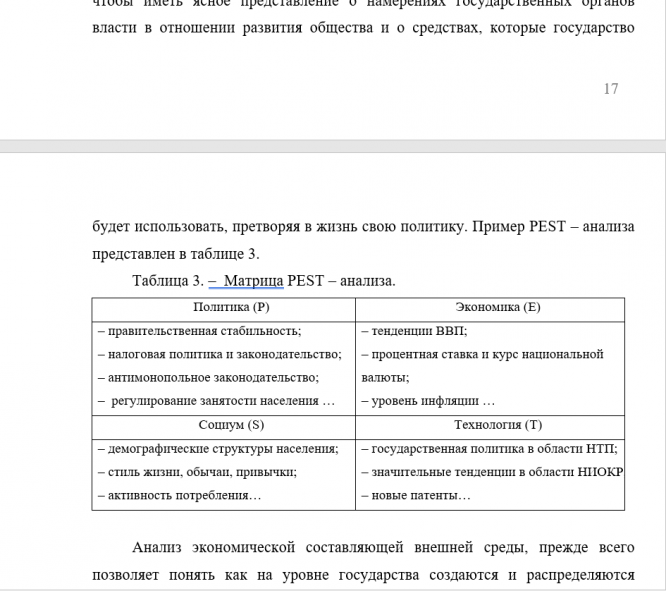The width and height of the screenshot is (666, 591).
Task: Click the Таблица 3 caption text
Action: coord(264,281)
